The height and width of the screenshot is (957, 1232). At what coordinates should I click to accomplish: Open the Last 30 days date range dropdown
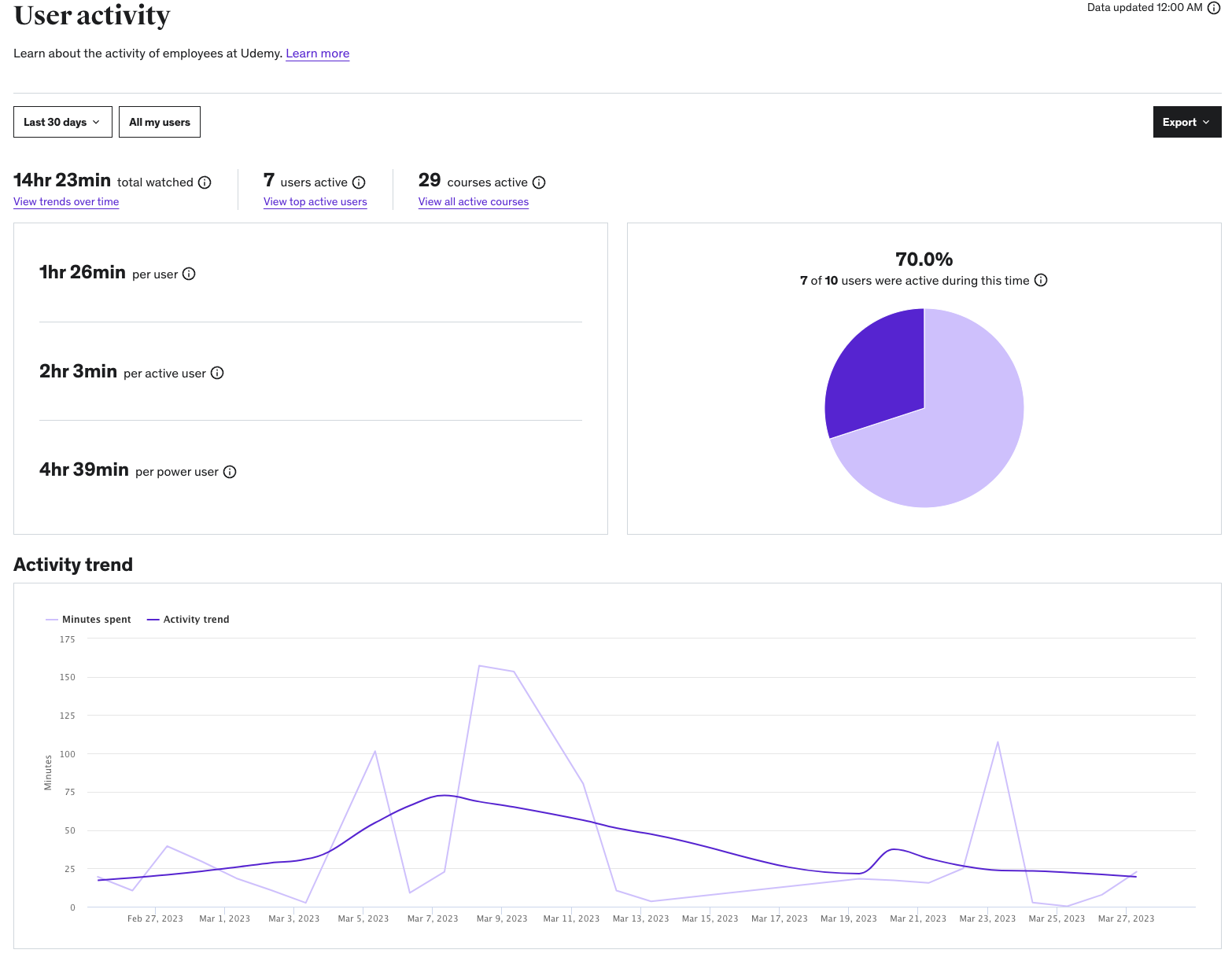coord(62,122)
